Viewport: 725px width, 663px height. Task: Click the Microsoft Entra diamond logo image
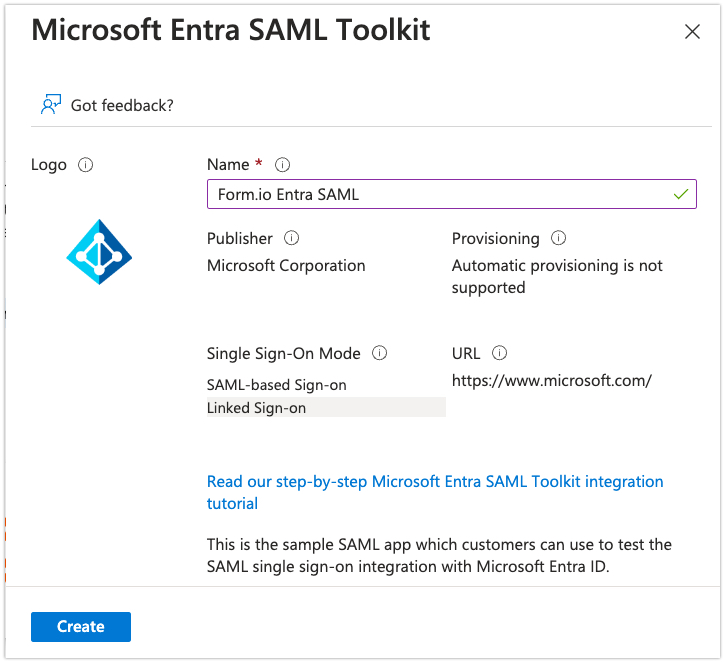pyautogui.click(x=99, y=252)
